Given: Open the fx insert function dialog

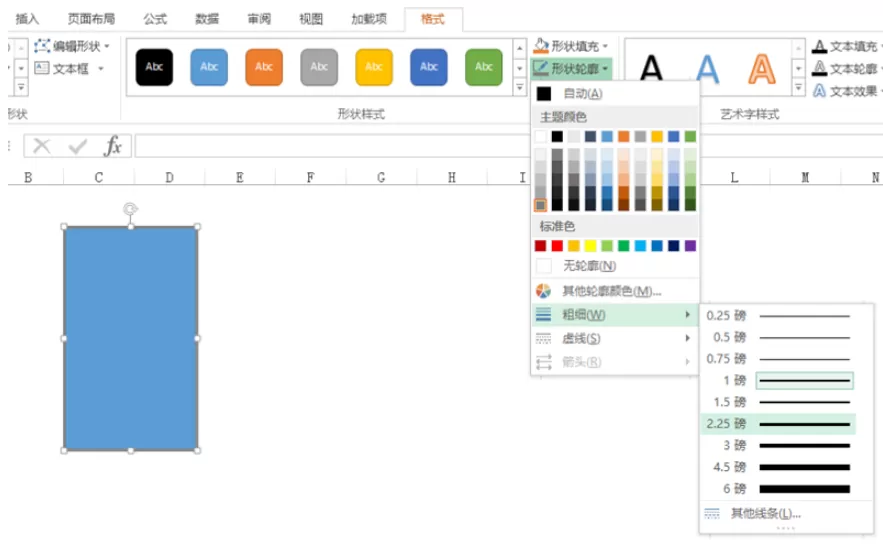Looking at the screenshot, I should pyautogui.click(x=113, y=146).
